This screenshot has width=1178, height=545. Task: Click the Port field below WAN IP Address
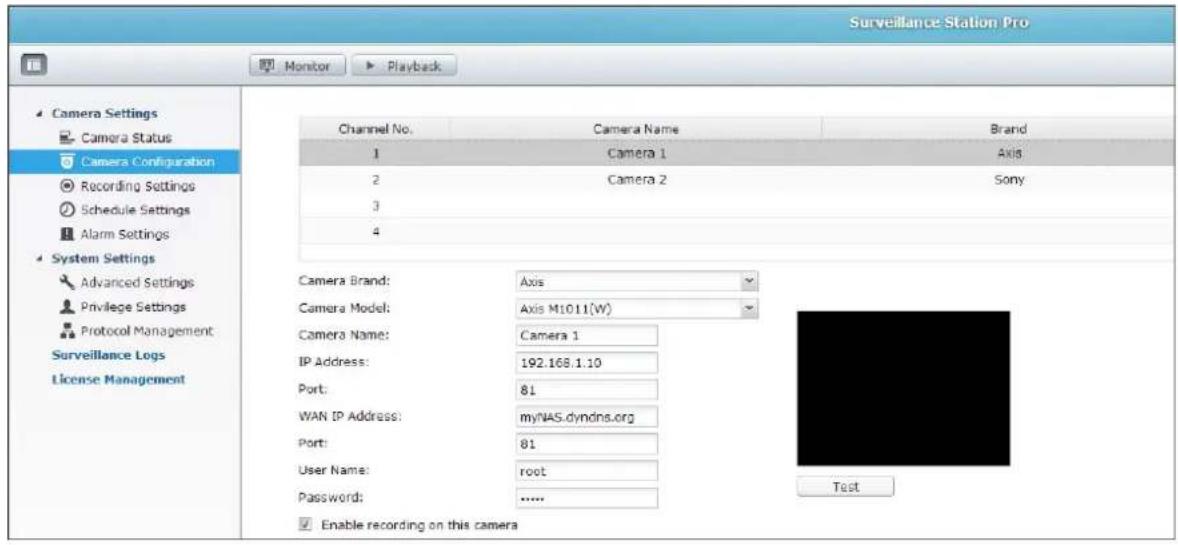point(587,444)
